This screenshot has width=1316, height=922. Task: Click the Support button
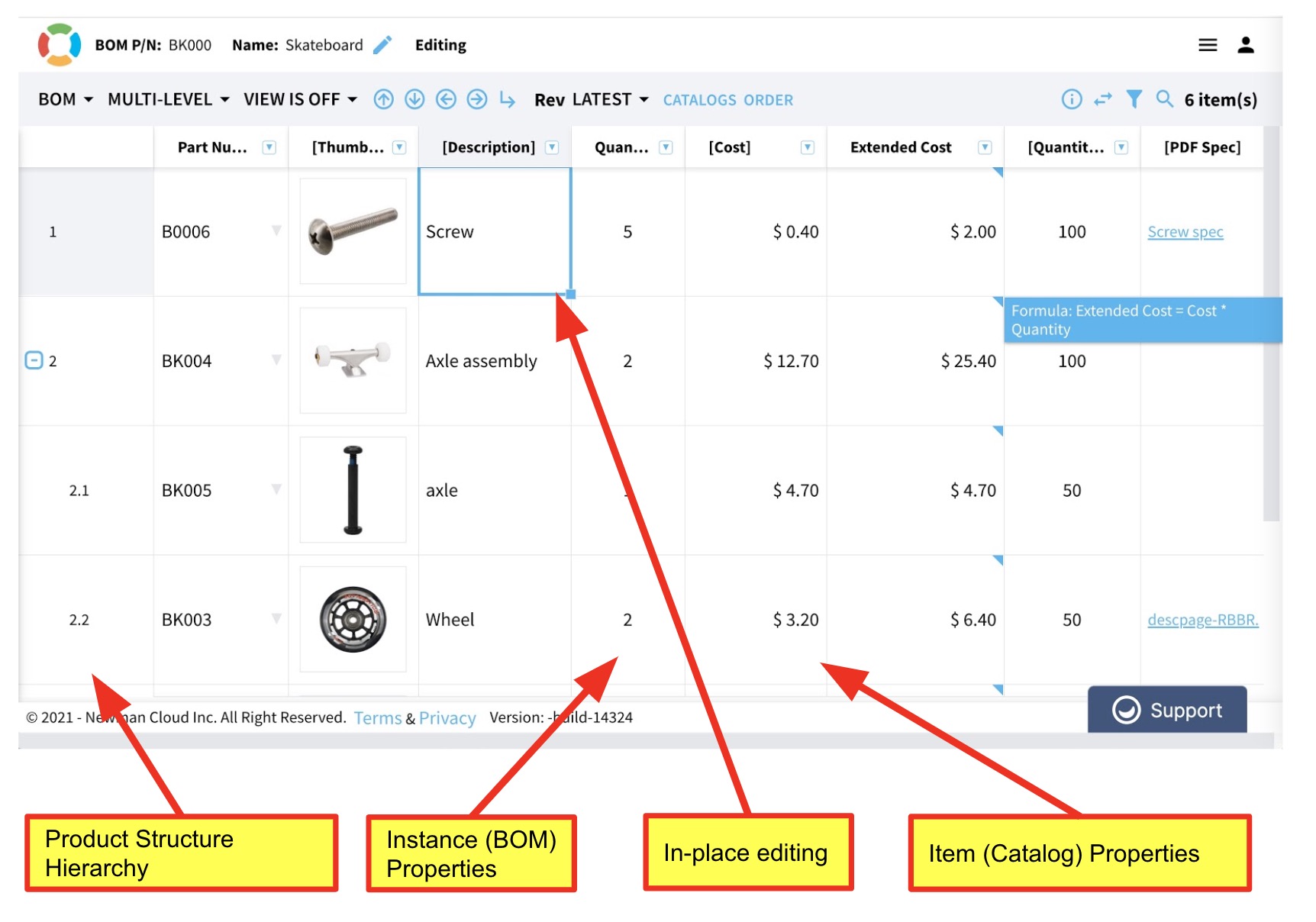[x=1167, y=710]
